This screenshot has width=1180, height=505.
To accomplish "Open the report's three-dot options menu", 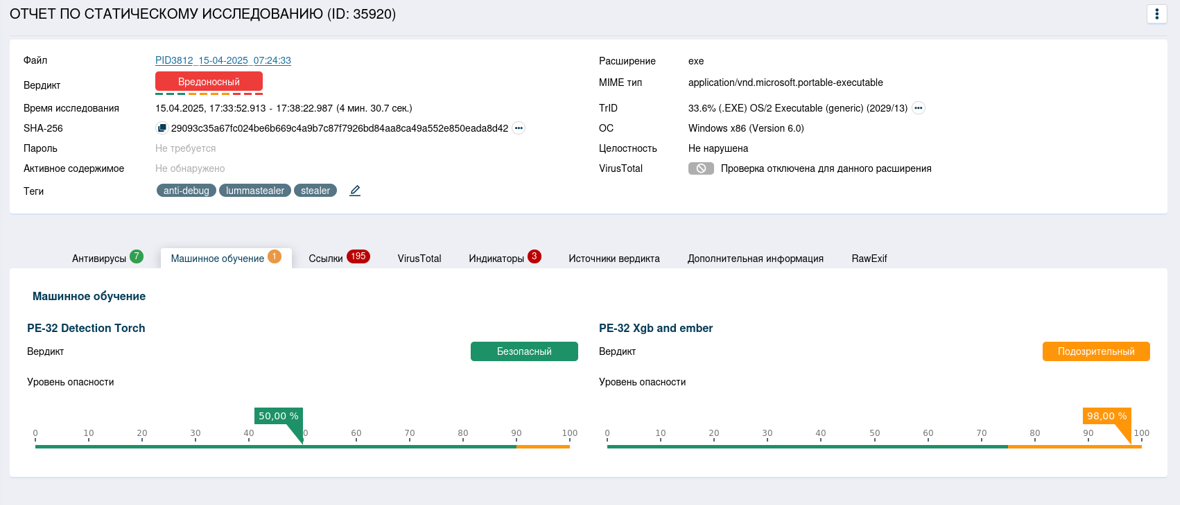I will pos(1156,14).
